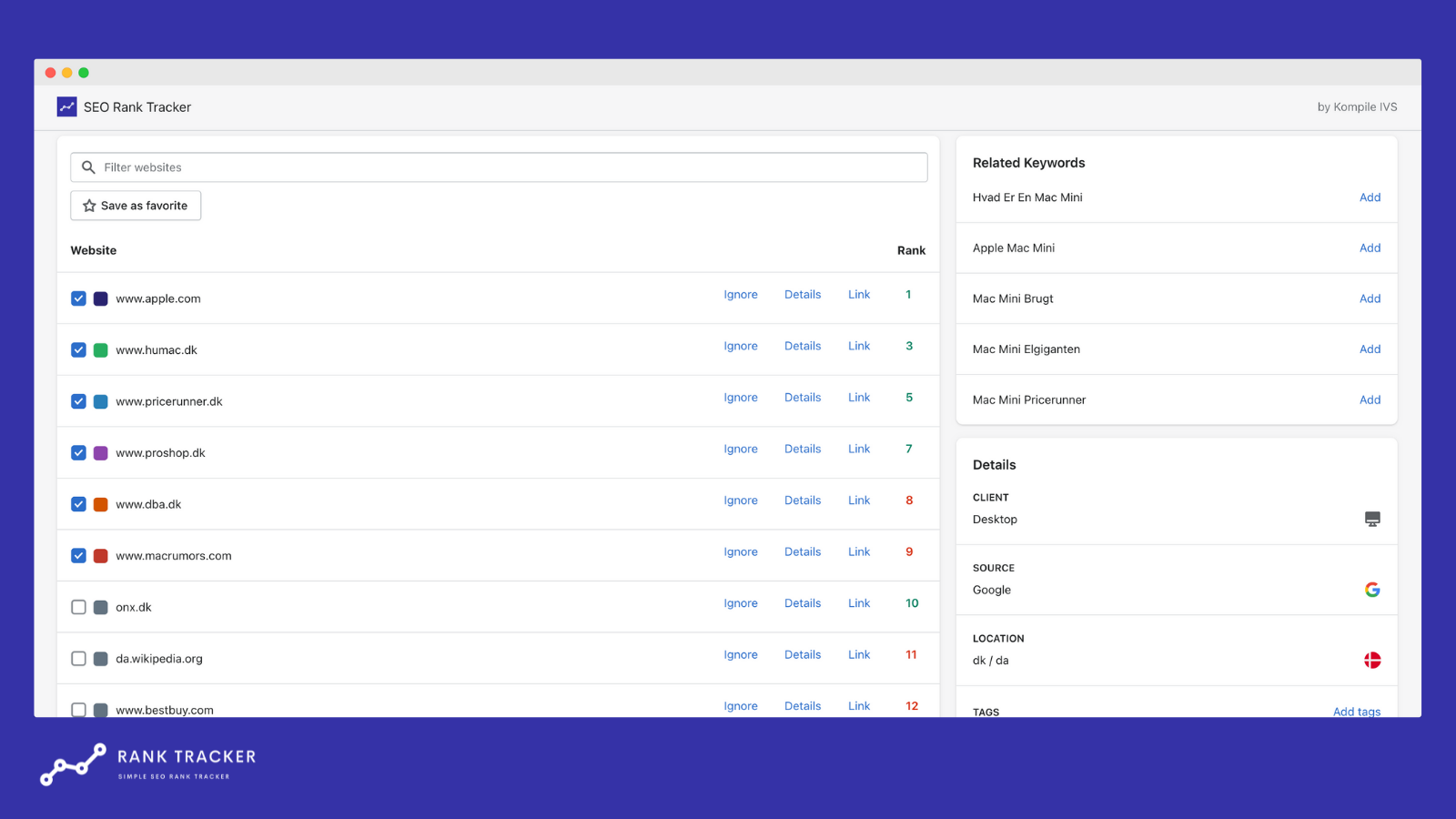1456x819 pixels.
Task: Open Details for www.humac.dk
Action: point(803,346)
